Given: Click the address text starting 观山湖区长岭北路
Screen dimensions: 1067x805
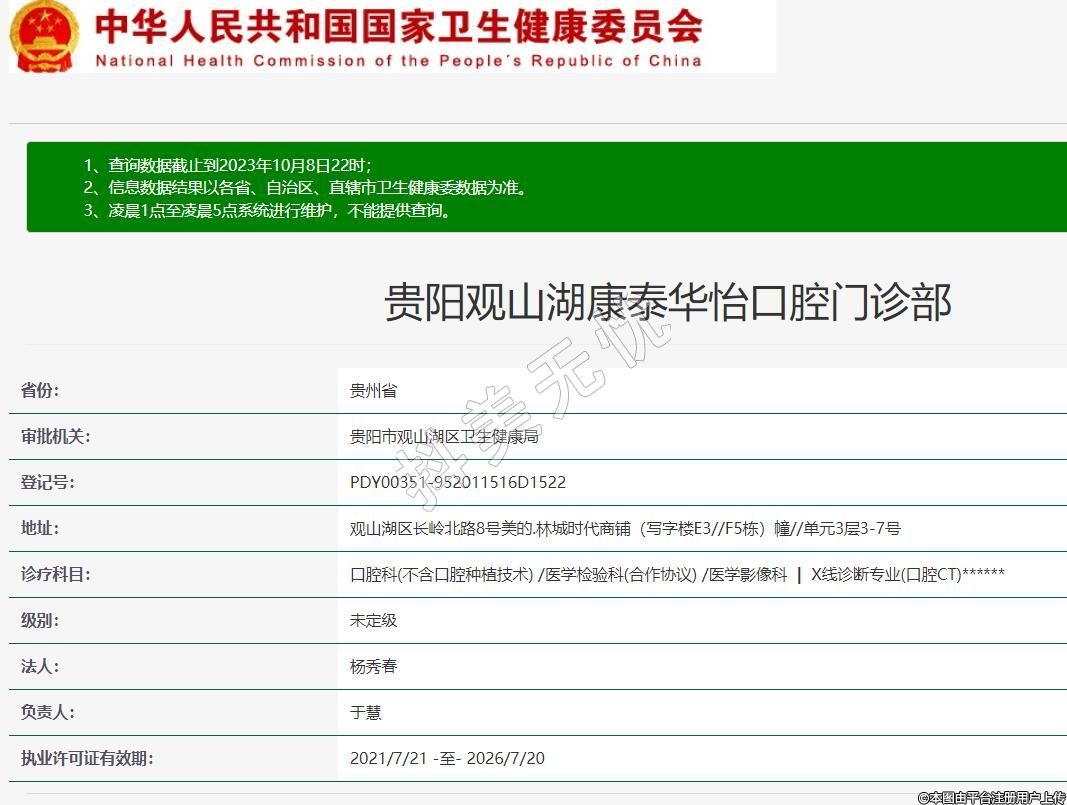Looking at the screenshot, I should pyautogui.click(x=624, y=528).
